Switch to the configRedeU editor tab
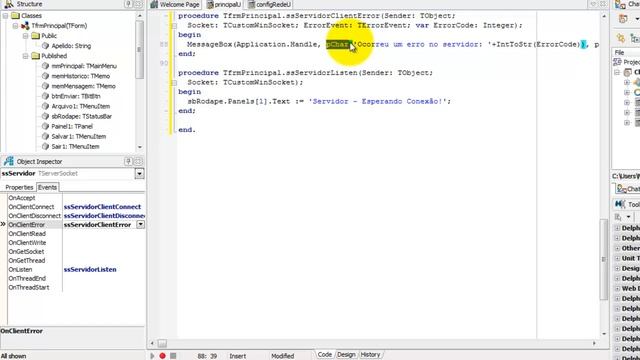This screenshot has width=640, height=360. click(x=269, y=4)
